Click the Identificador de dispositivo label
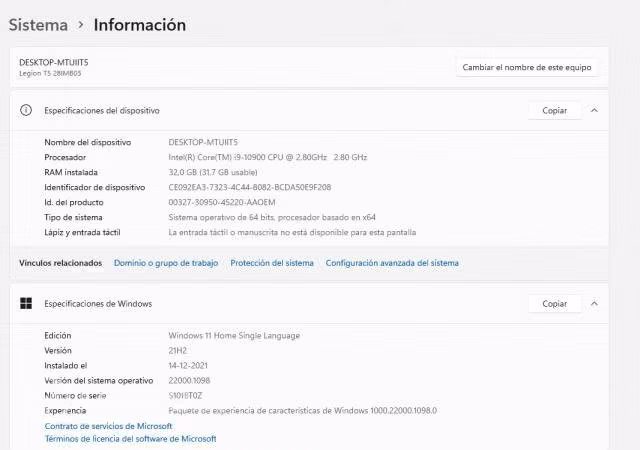 [x=95, y=187]
